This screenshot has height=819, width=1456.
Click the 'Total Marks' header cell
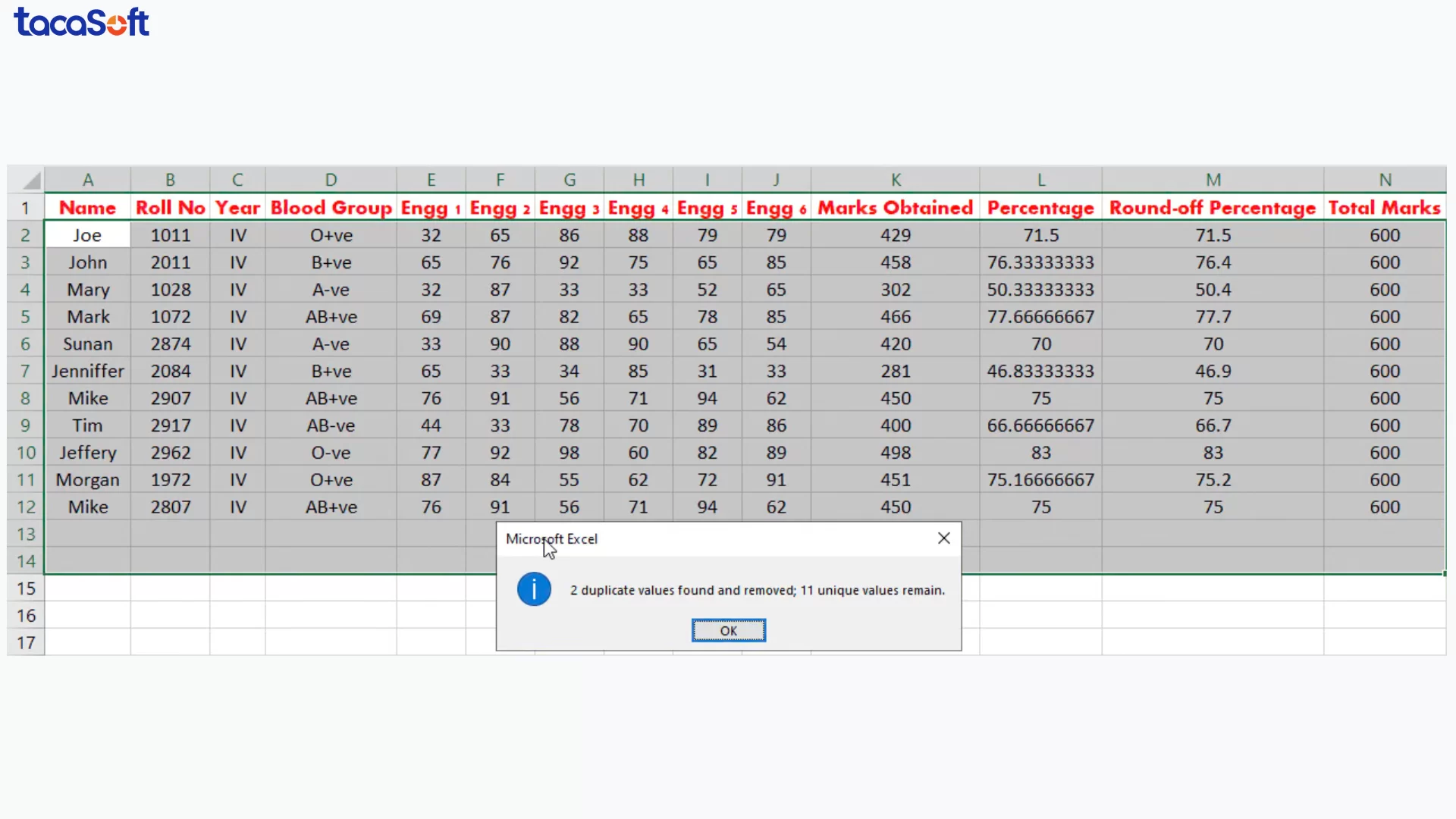click(x=1385, y=208)
